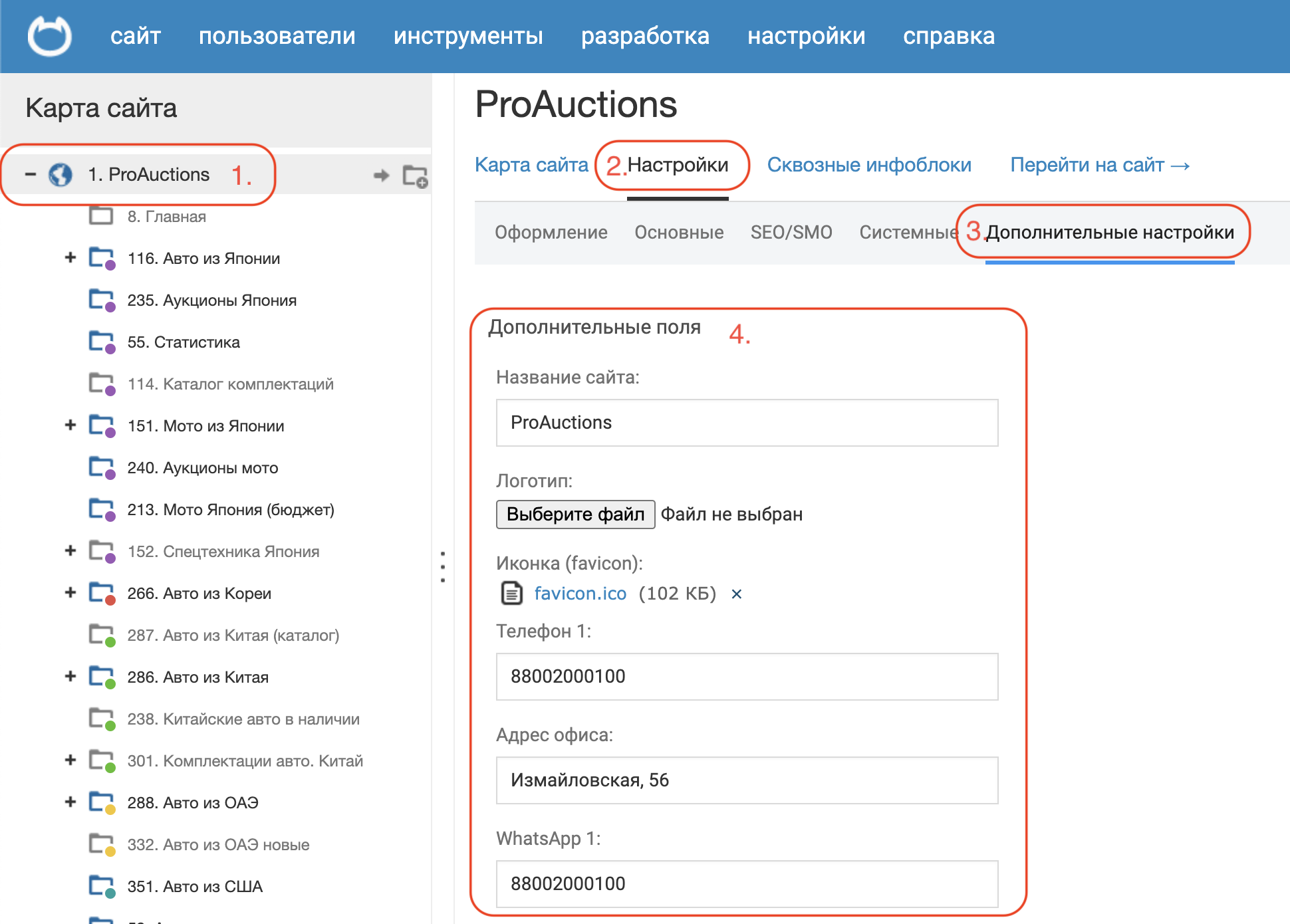
Task: Click folder icon of 151. Мото из Японии
Action: point(102,425)
